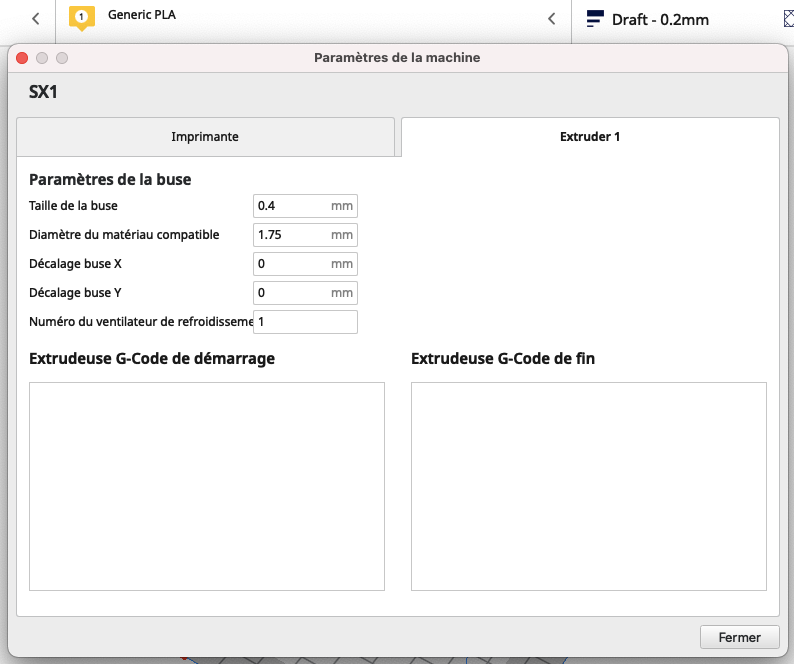The image size is (794, 664).
Task: Select the Extruder 1 tab
Action: [x=590, y=137]
